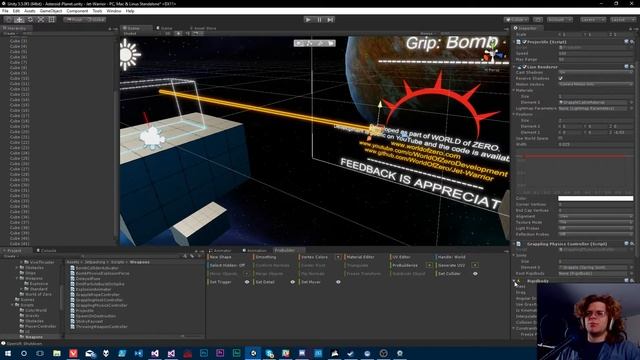Open the Projectile script component gear menu
The height and width of the screenshot is (360, 640).
[x=632, y=42]
